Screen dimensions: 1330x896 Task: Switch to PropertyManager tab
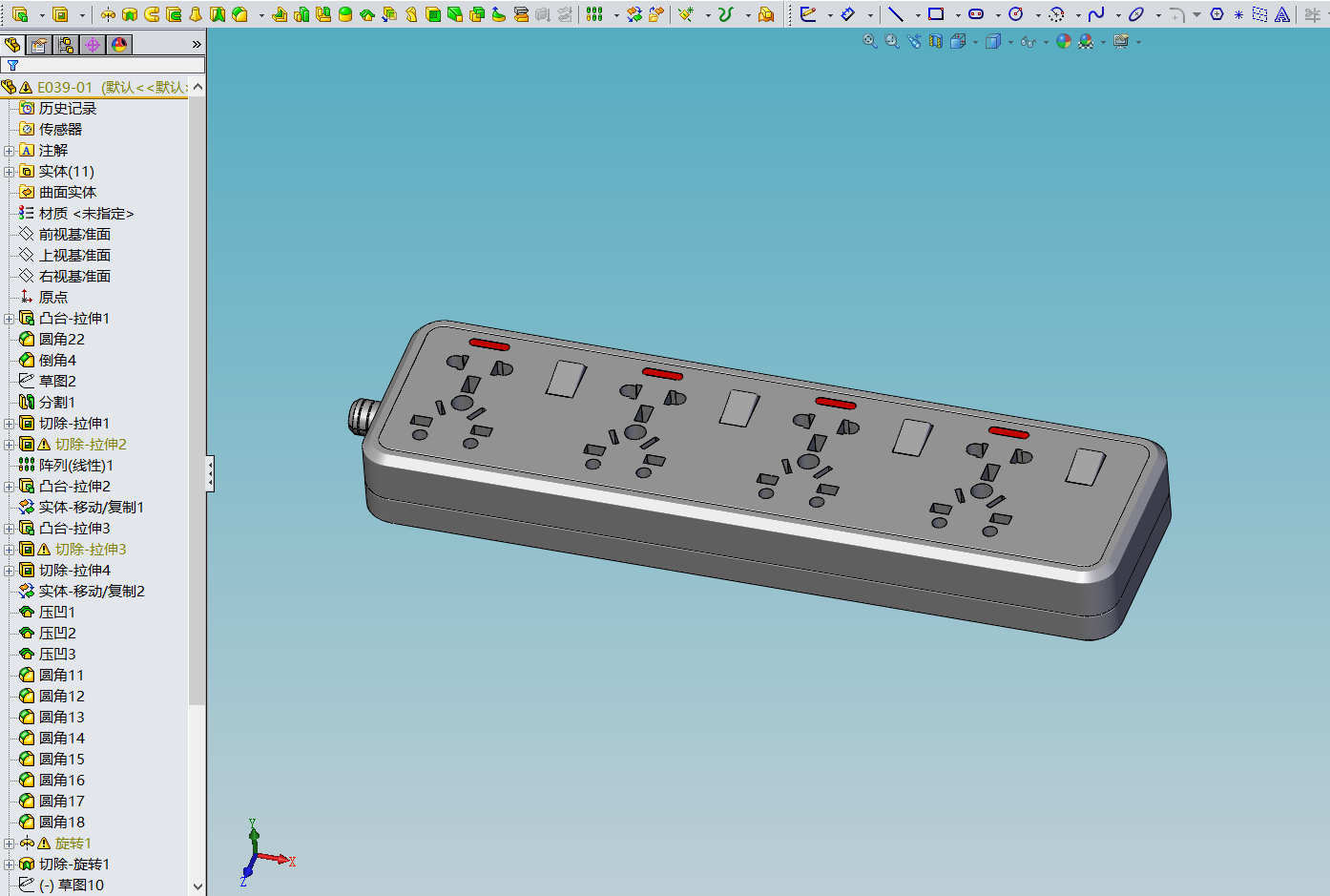pyautogui.click(x=39, y=45)
